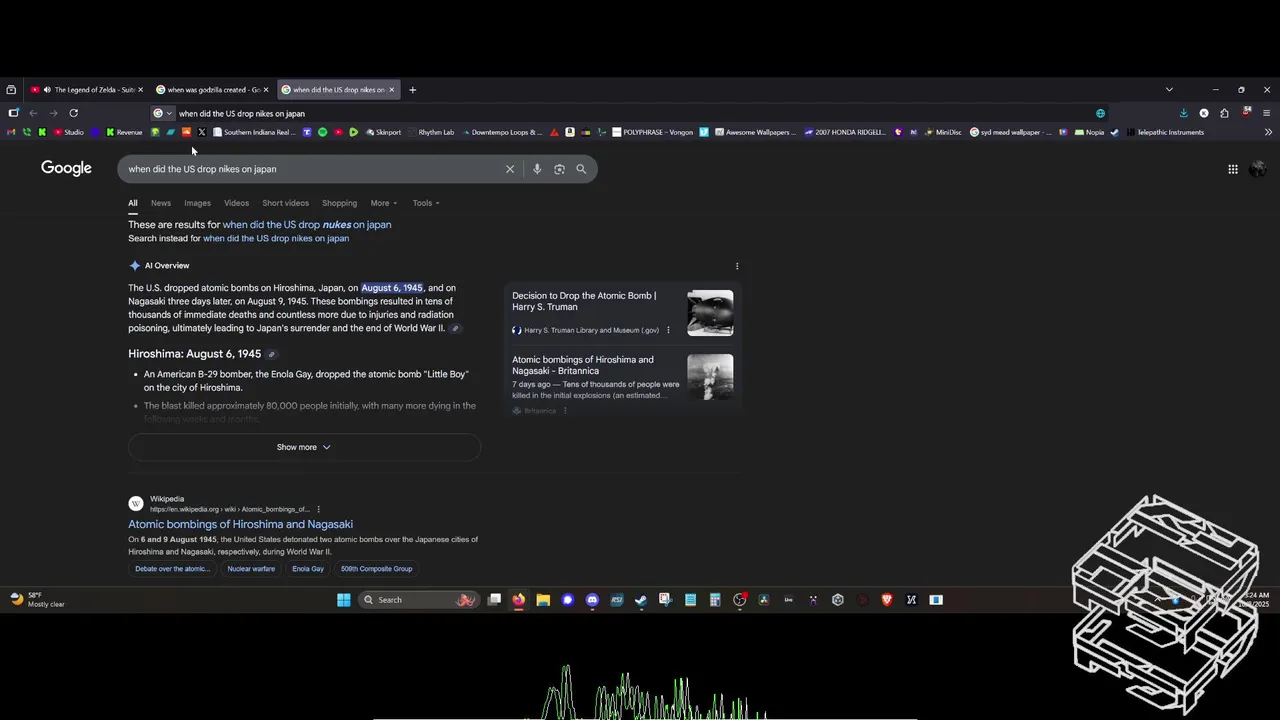Open a new browser tab

coord(412,90)
